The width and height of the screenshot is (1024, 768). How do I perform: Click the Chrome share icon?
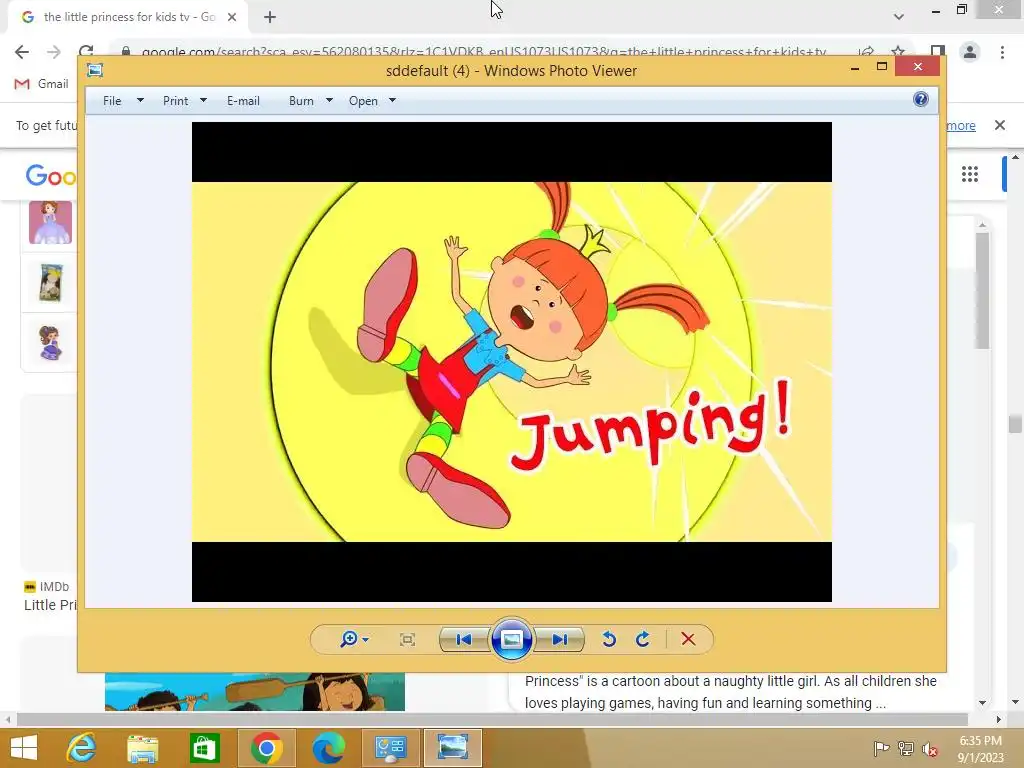867,52
